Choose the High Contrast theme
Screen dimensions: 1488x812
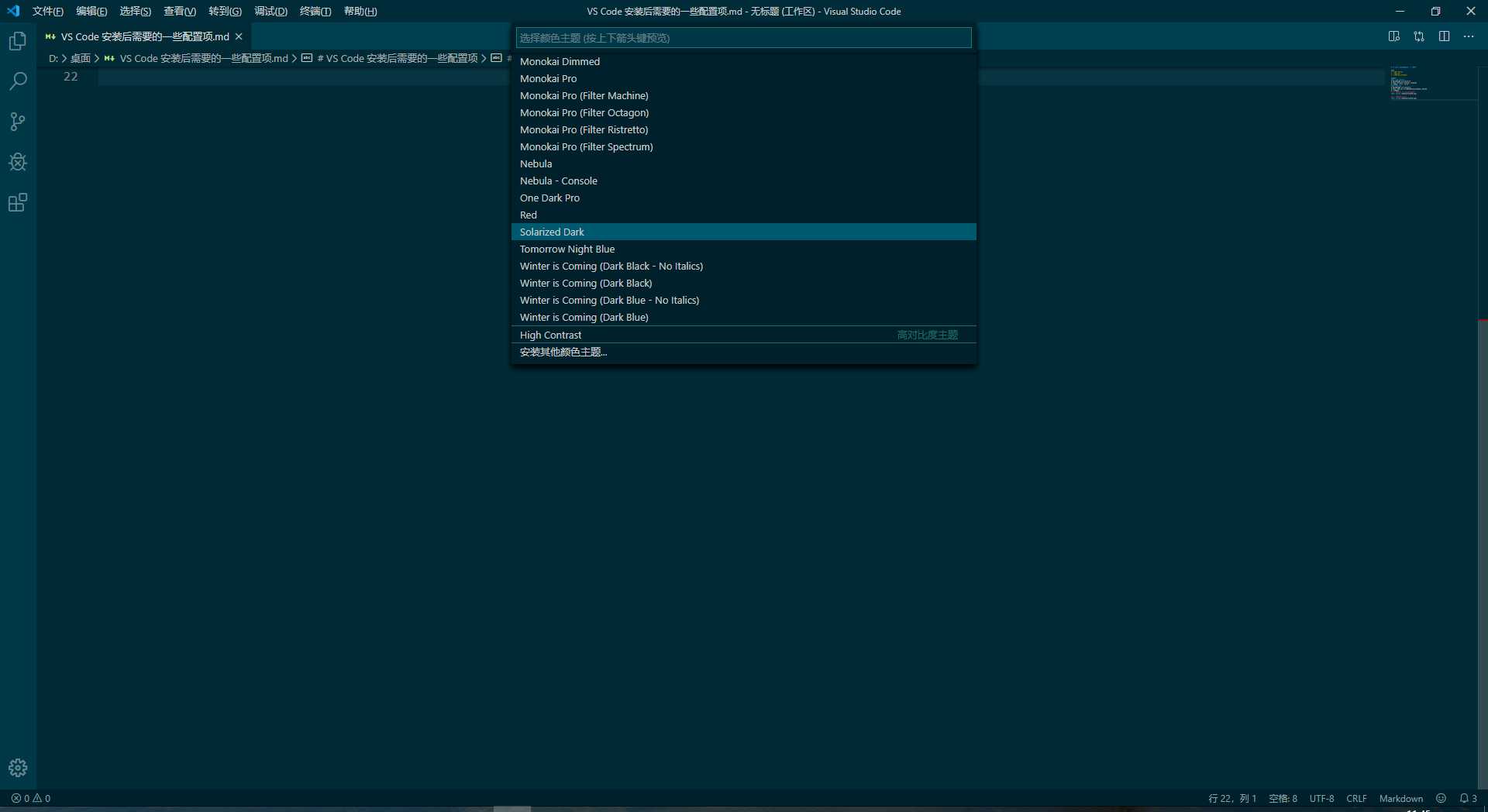[743, 335]
